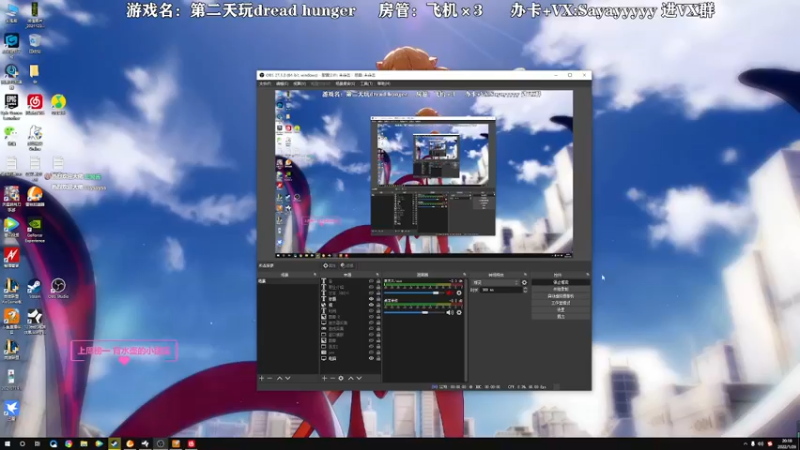Open the desktop audio channel's gear settings

[459, 312]
